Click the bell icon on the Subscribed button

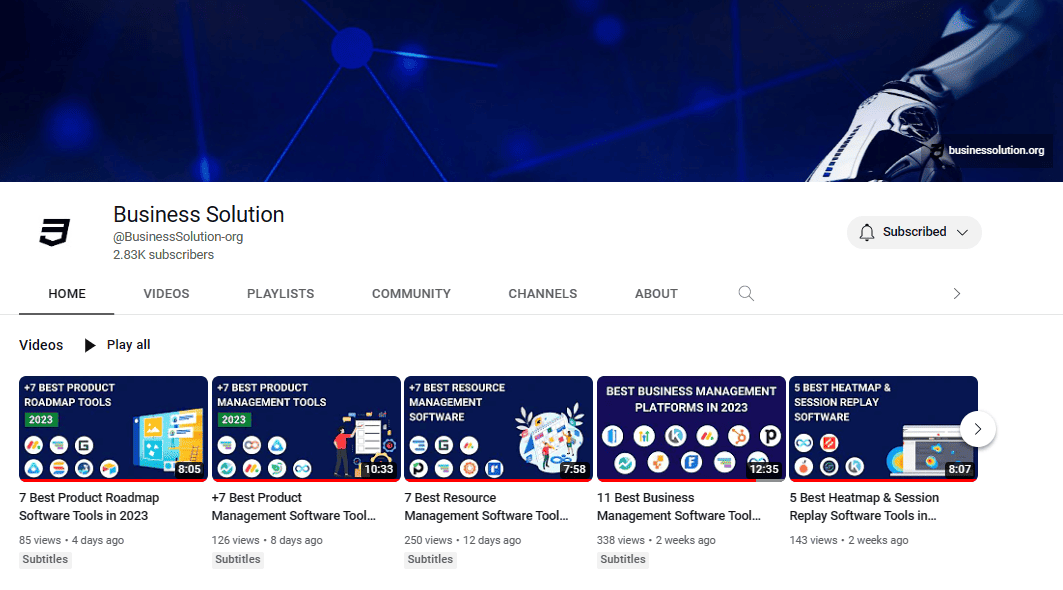click(867, 231)
